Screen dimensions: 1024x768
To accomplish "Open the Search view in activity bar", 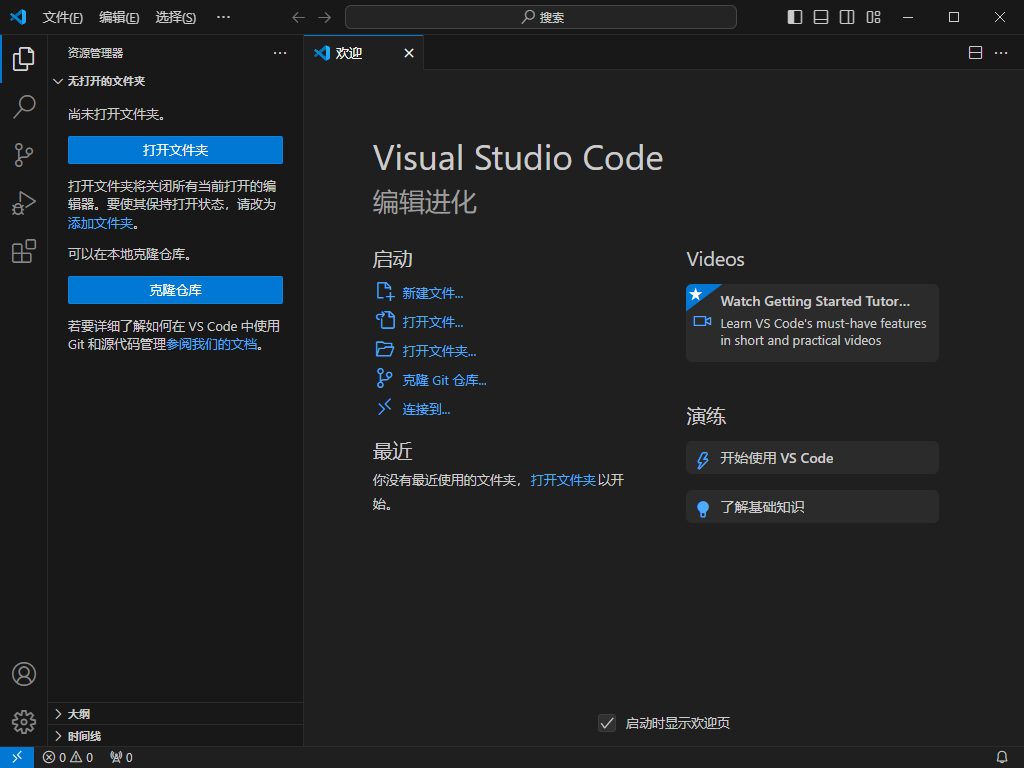I will [x=24, y=106].
